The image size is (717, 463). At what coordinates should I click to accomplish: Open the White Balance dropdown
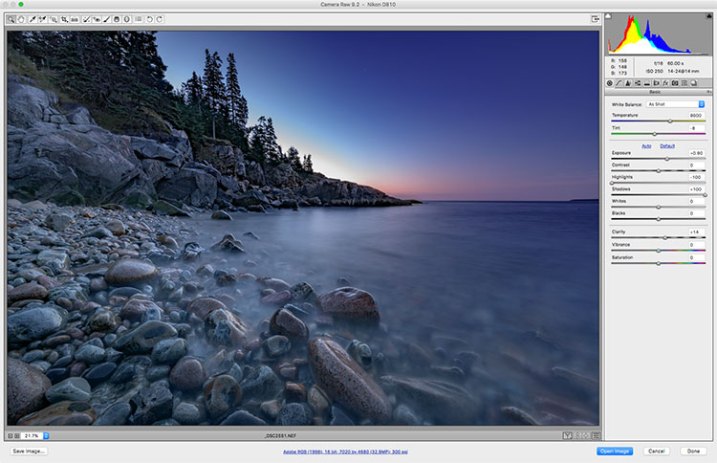[675, 104]
